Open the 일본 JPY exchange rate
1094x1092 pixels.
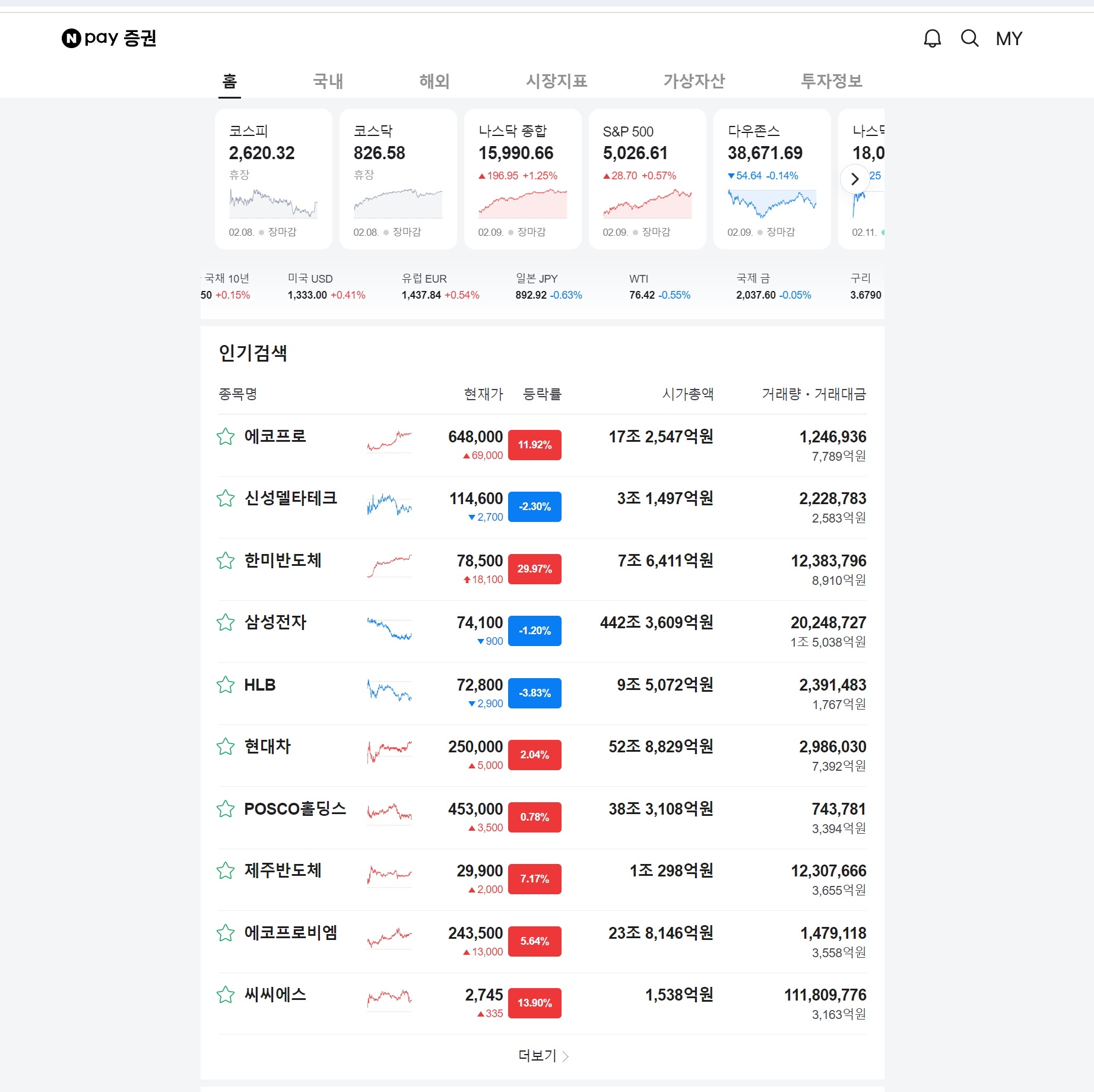pos(548,287)
